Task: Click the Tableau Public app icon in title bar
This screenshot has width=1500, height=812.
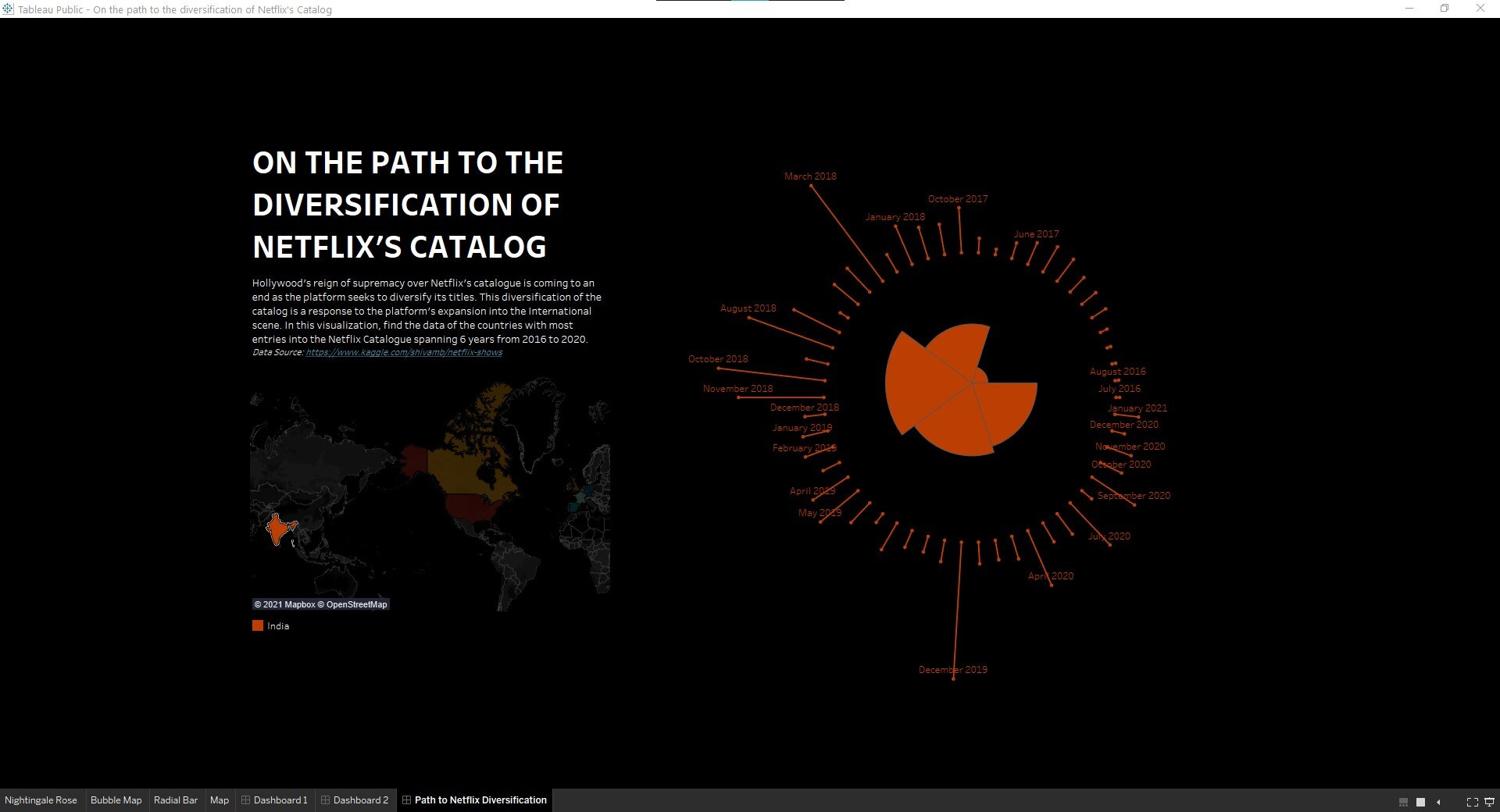Action: click(x=8, y=9)
